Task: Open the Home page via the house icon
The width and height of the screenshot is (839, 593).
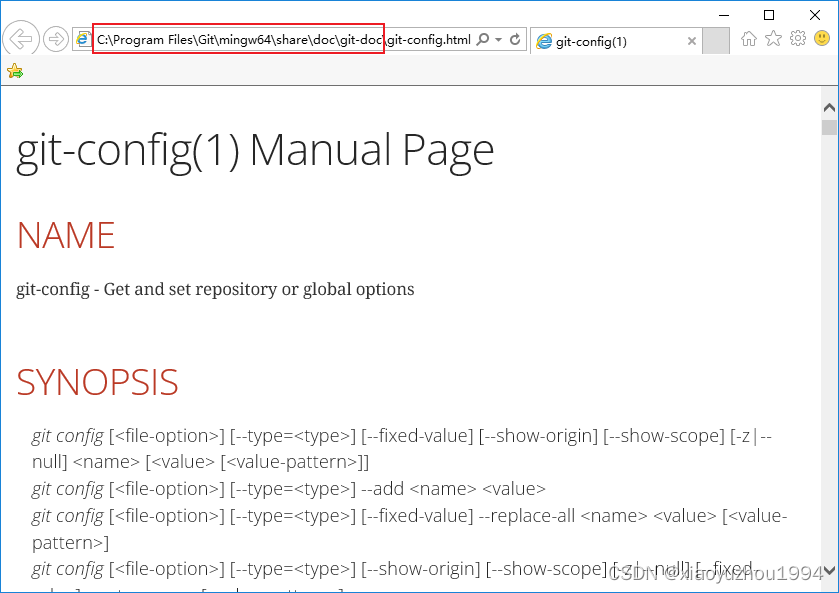Action: [x=750, y=37]
